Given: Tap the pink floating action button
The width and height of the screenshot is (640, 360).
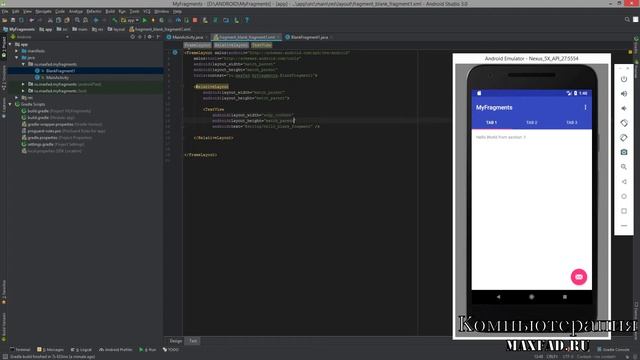Looking at the screenshot, I should pos(579,277).
